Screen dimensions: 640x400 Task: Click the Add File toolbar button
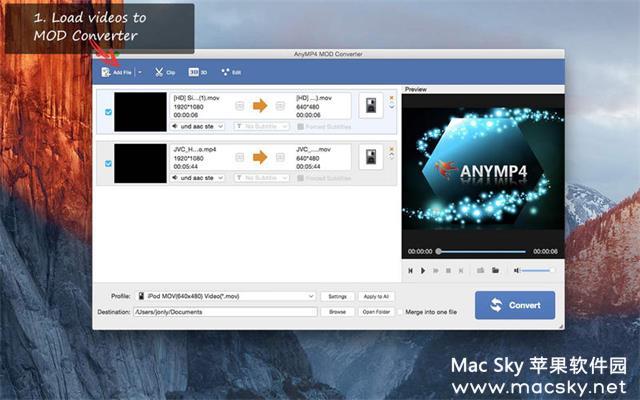pos(116,72)
